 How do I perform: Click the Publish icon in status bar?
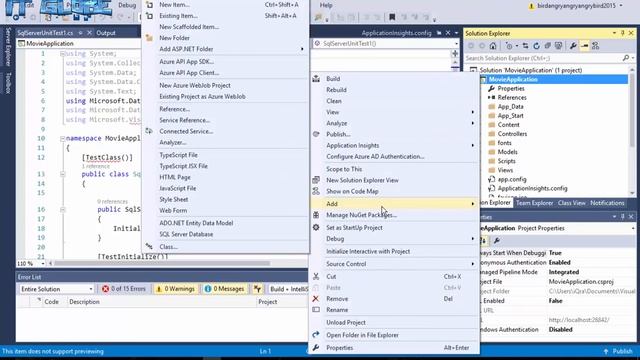[x=606, y=351]
